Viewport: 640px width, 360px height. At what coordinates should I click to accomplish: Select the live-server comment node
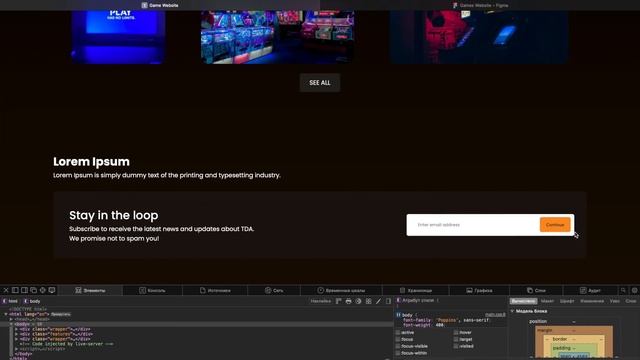click(x=67, y=344)
